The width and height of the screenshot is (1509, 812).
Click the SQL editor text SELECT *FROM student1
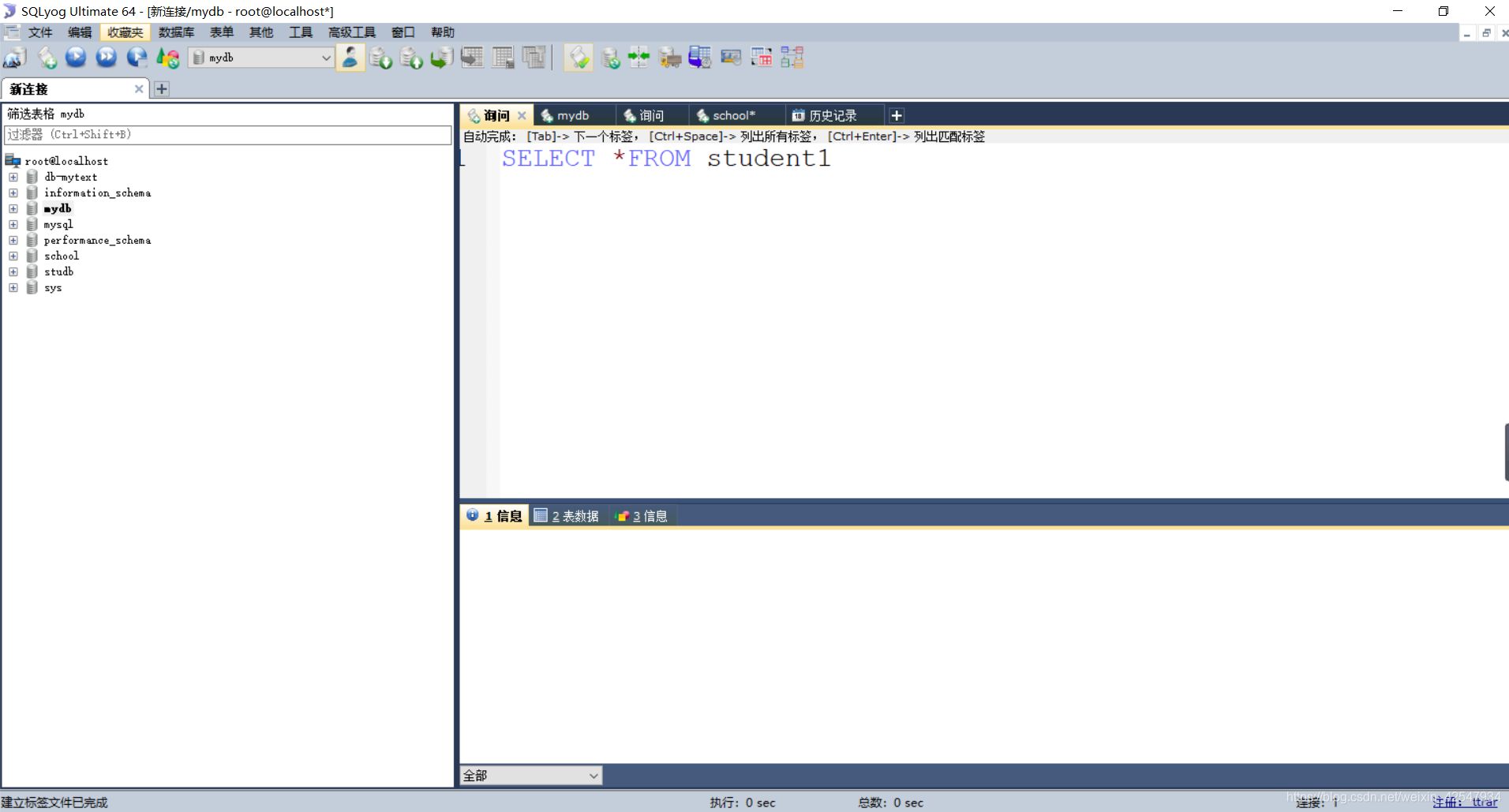666,159
